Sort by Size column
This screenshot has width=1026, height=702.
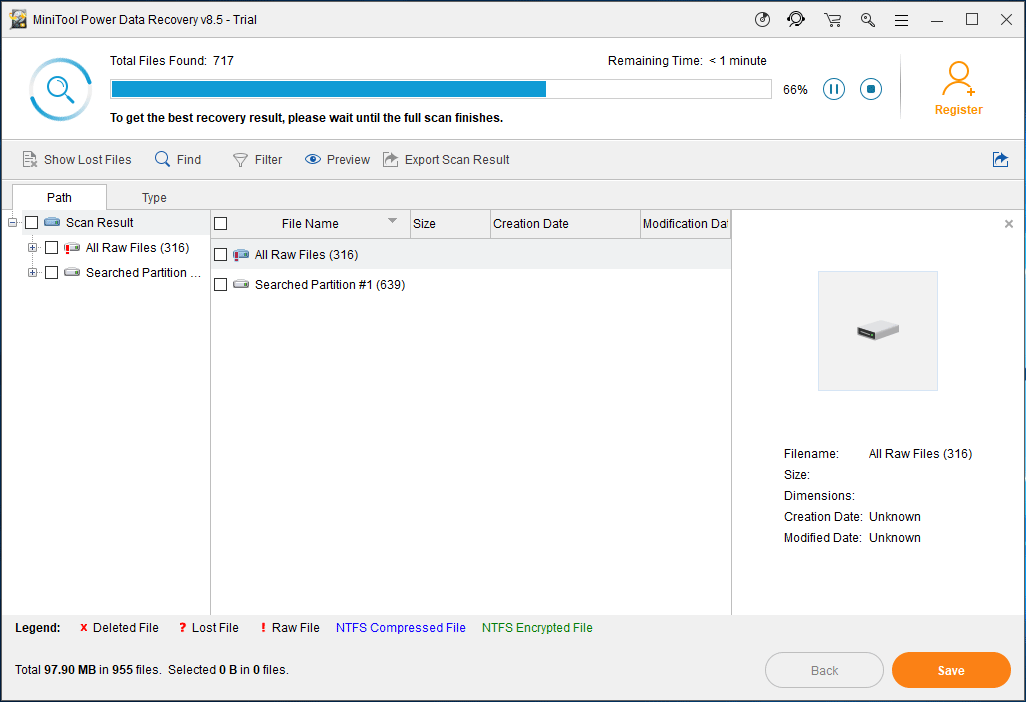[450, 224]
